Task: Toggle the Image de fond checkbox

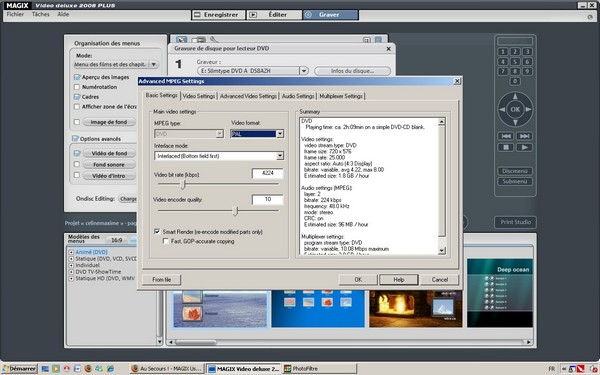Action: (77, 122)
